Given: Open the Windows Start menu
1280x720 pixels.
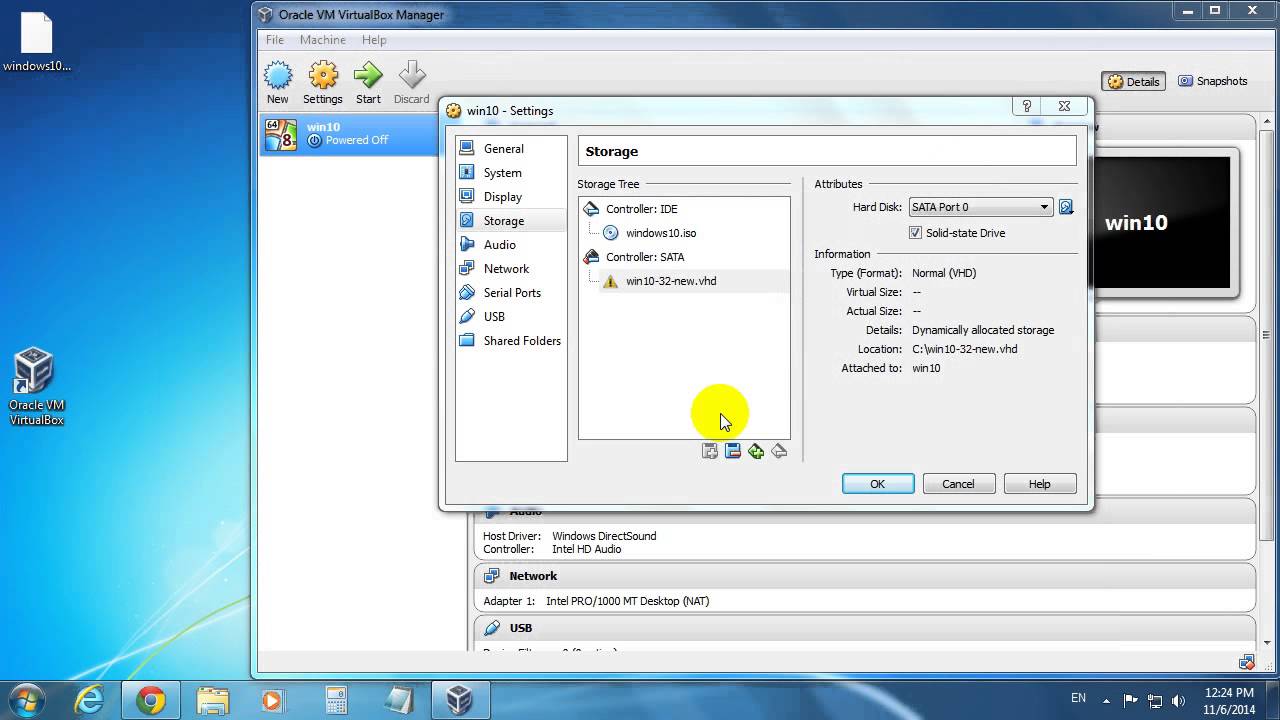Looking at the screenshot, I should pos(28,700).
